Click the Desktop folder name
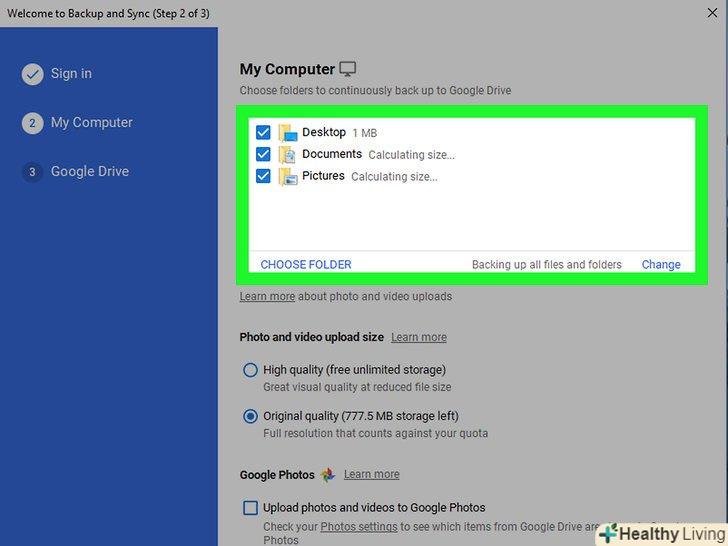This screenshot has height=546, width=728. click(x=324, y=132)
